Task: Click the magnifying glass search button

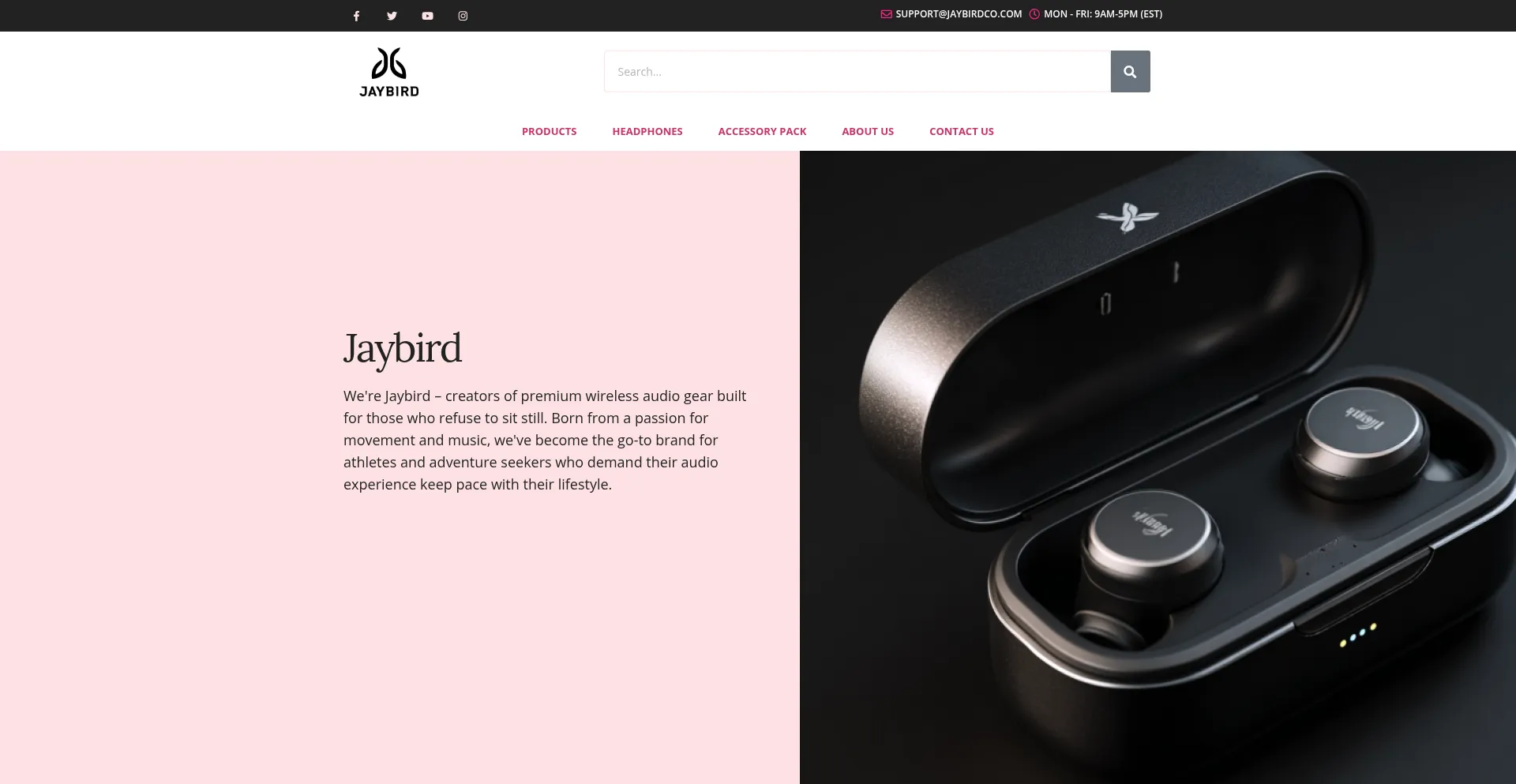Action: [x=1130, y=72]
